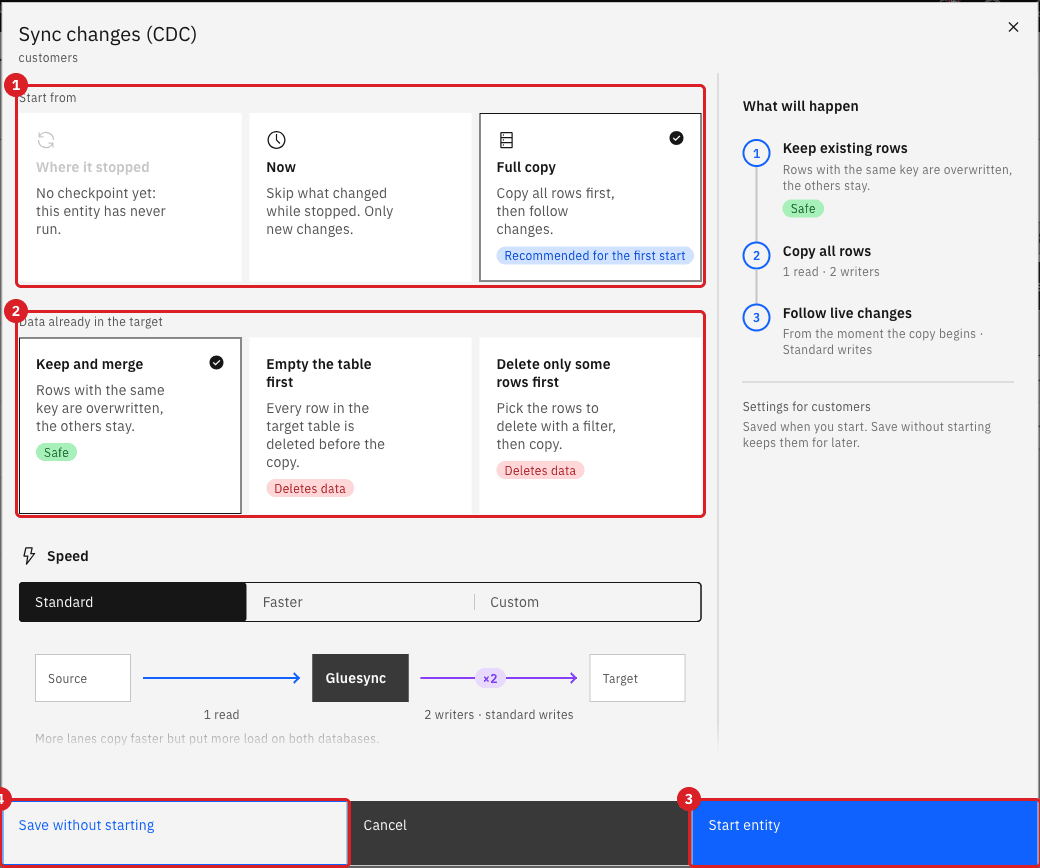Click 'Sync changes (CDC)' title

click(x=107, y=34)
